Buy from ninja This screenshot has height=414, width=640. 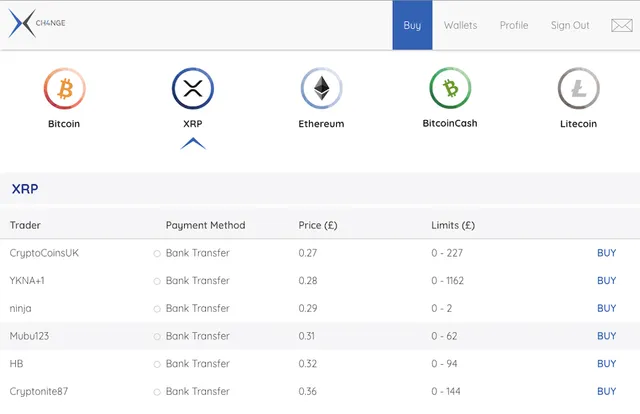tap(607, 308)
